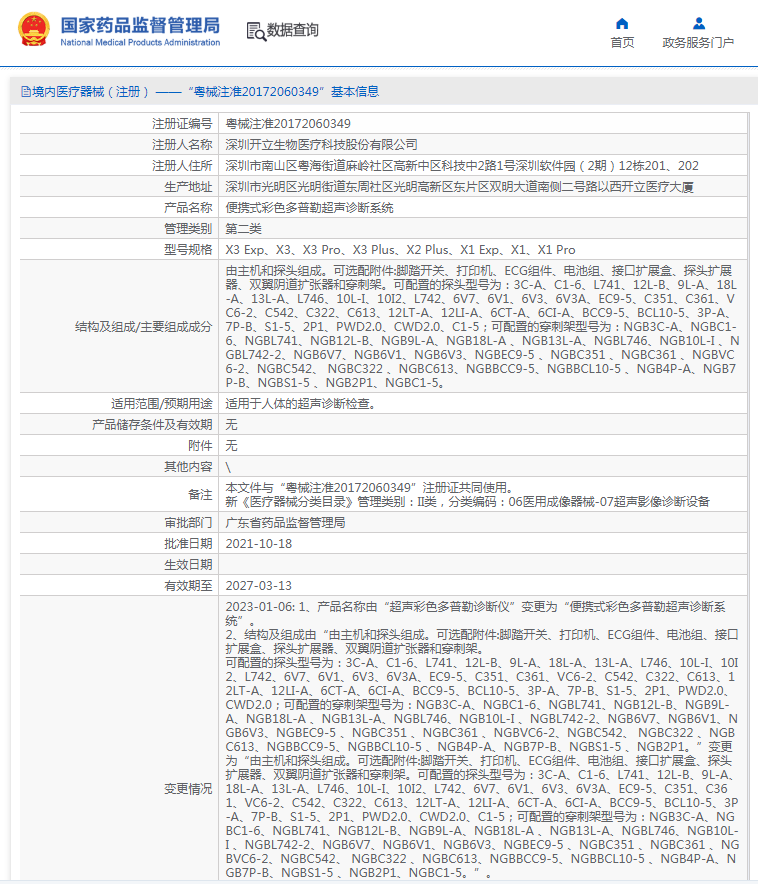
Task: Select registrant name 深圳开立生物医疗科技股份有限公司
Action: tap(321, 145)
